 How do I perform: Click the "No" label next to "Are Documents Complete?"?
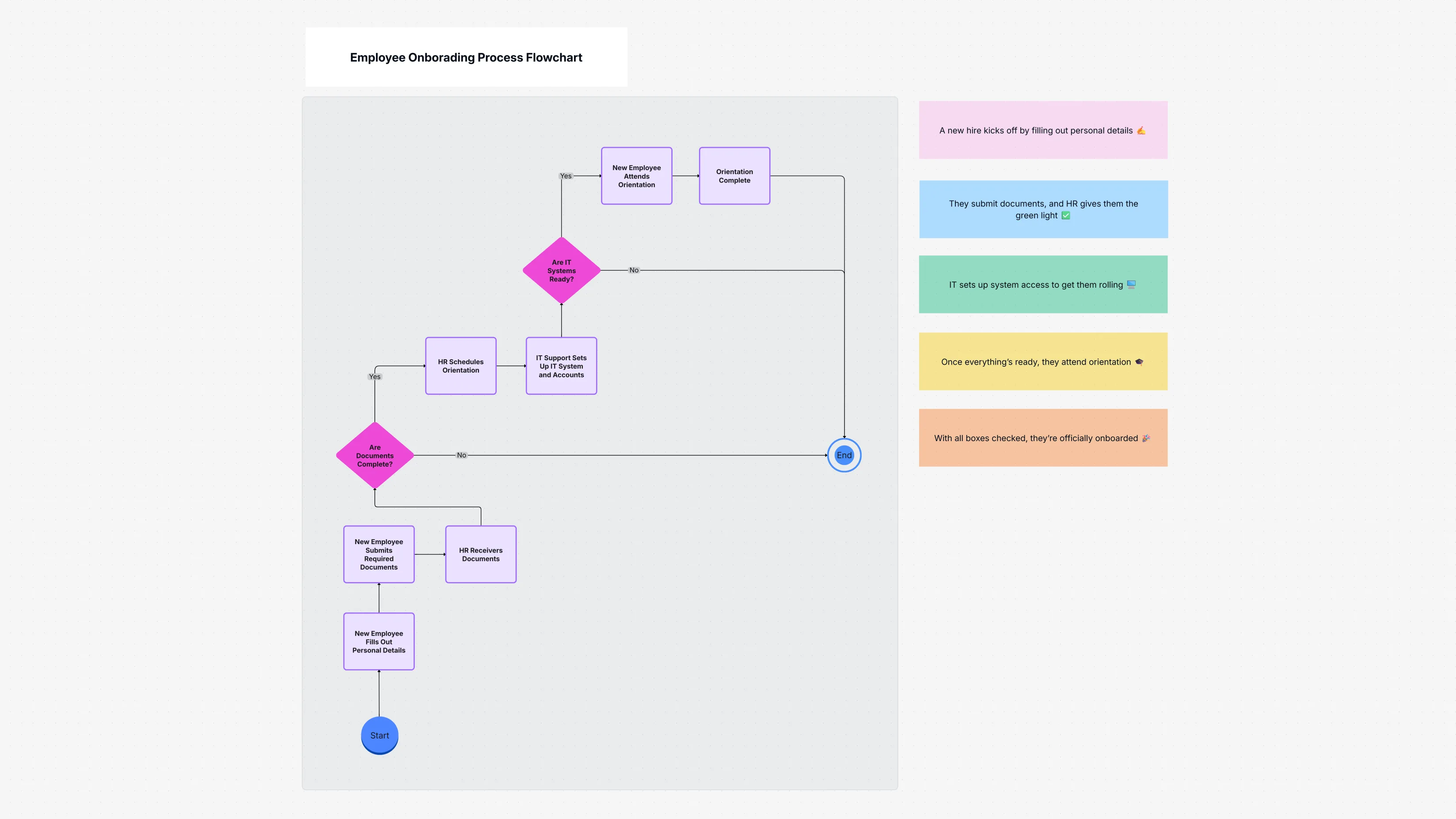(461, 455)
